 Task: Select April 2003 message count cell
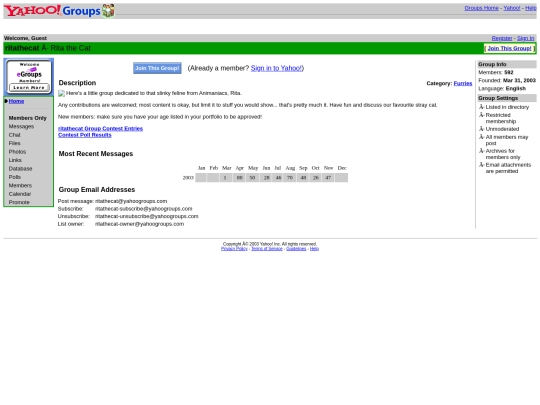click(x=239, y=178)
